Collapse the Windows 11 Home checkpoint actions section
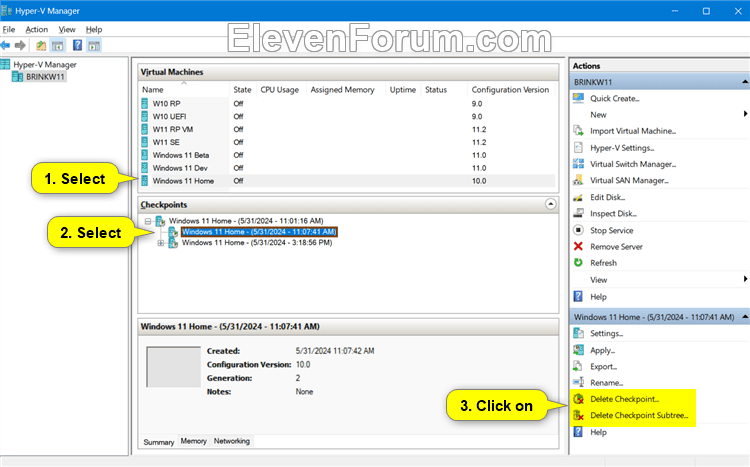 coord(745,317)
